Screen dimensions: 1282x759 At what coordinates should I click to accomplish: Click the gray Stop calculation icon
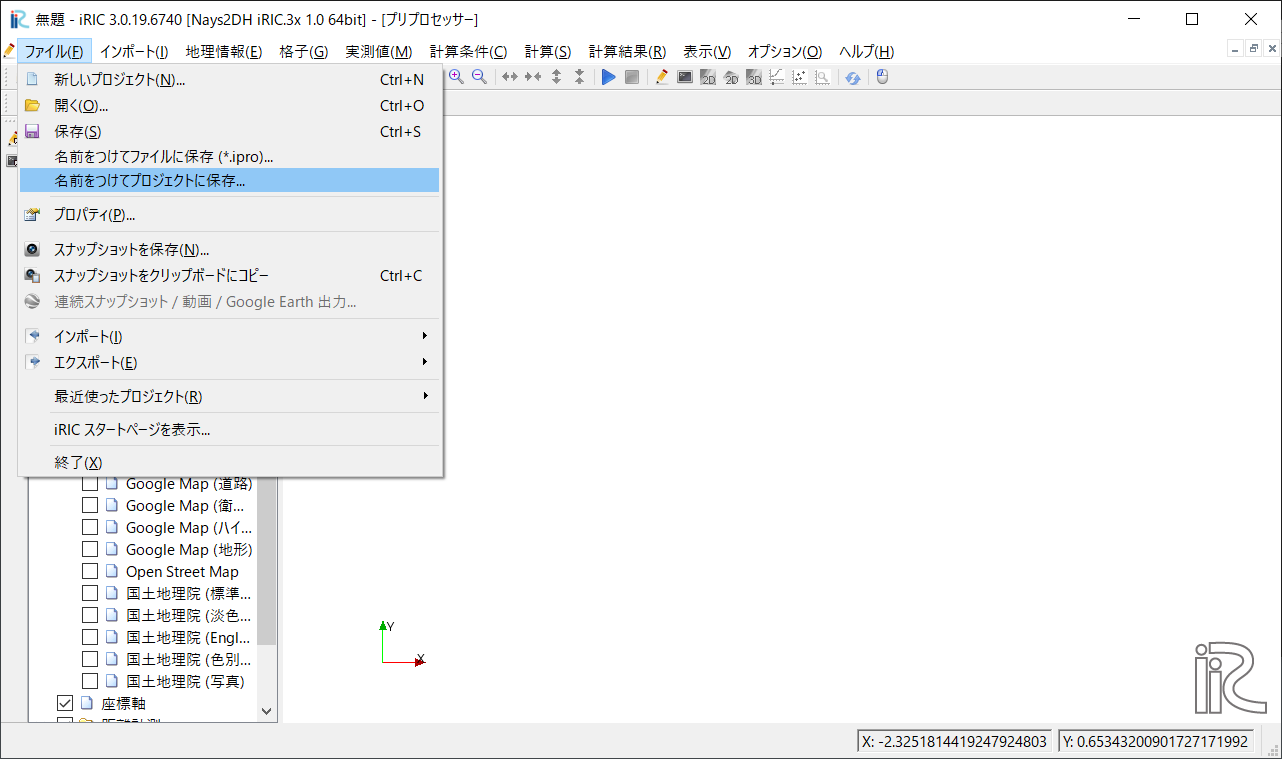click(x=632, y=77)
